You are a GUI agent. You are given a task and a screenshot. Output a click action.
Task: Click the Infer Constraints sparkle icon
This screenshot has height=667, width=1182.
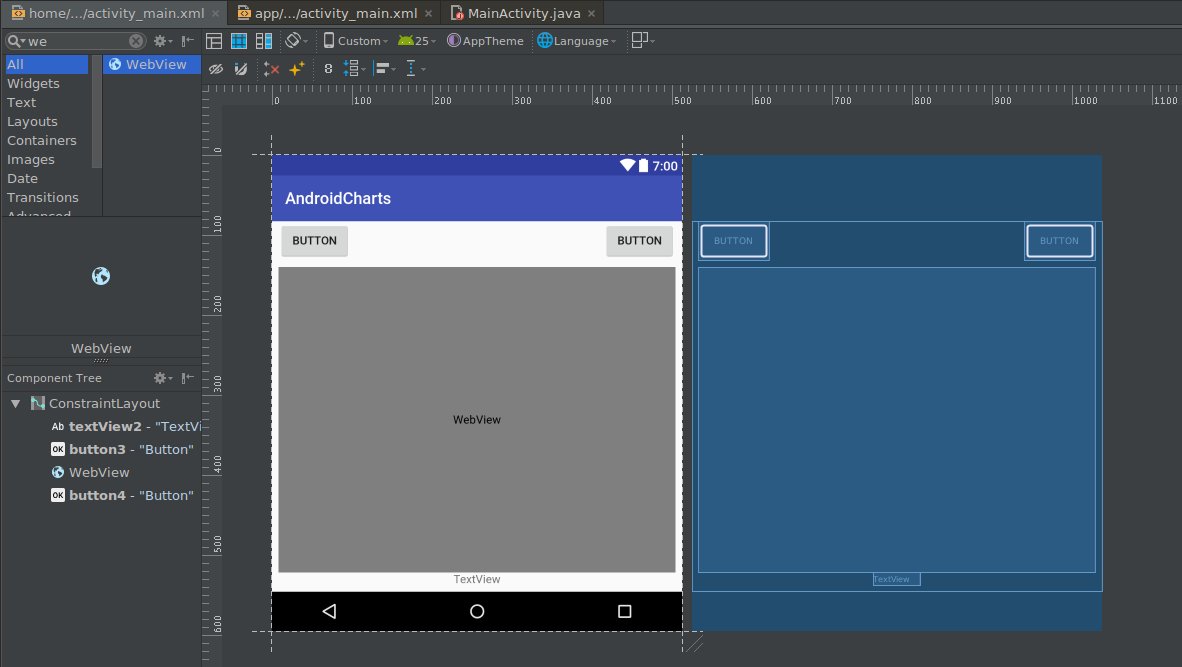point(297,69)
